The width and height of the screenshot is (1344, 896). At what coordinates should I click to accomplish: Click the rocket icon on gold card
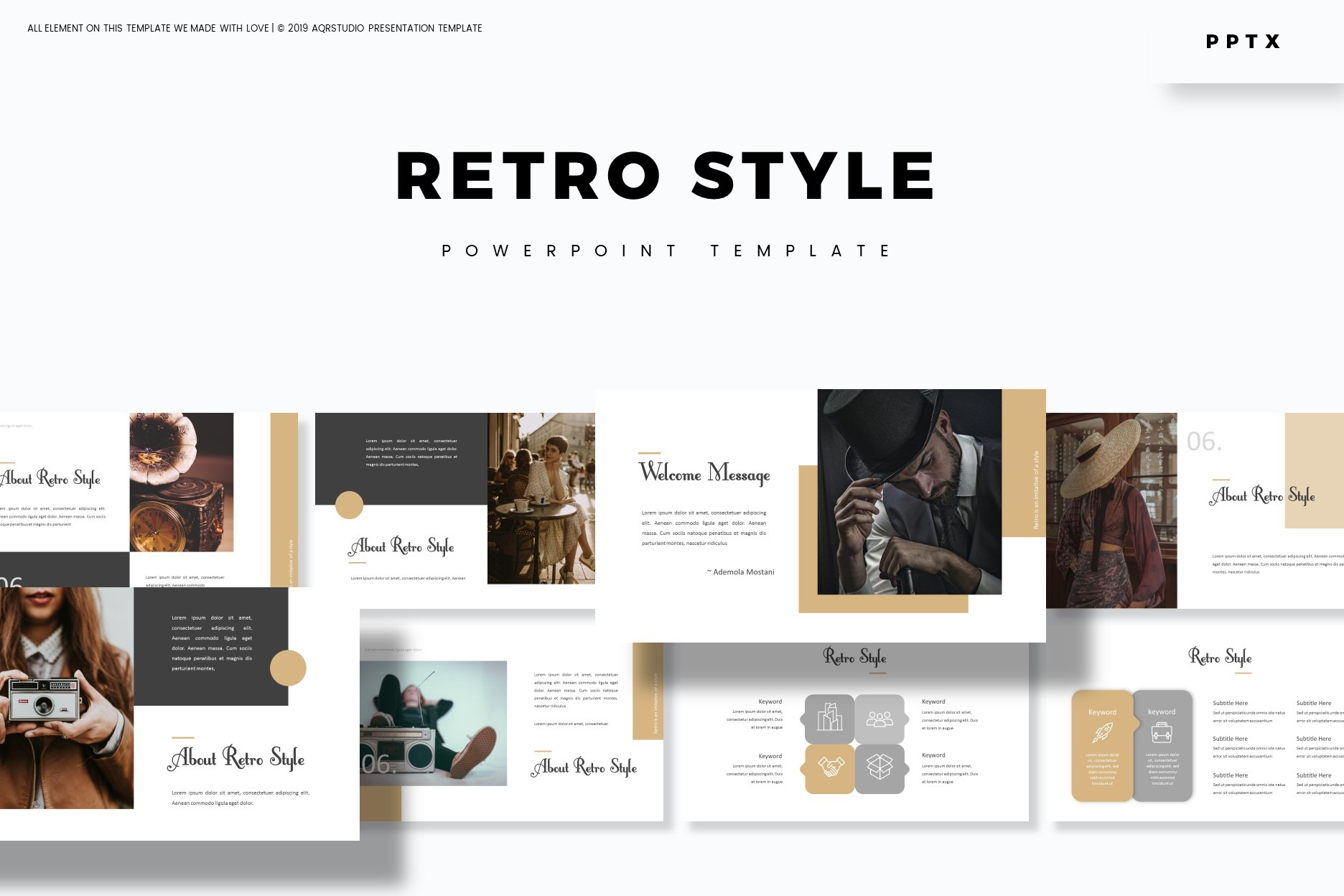pos(1102,733)
